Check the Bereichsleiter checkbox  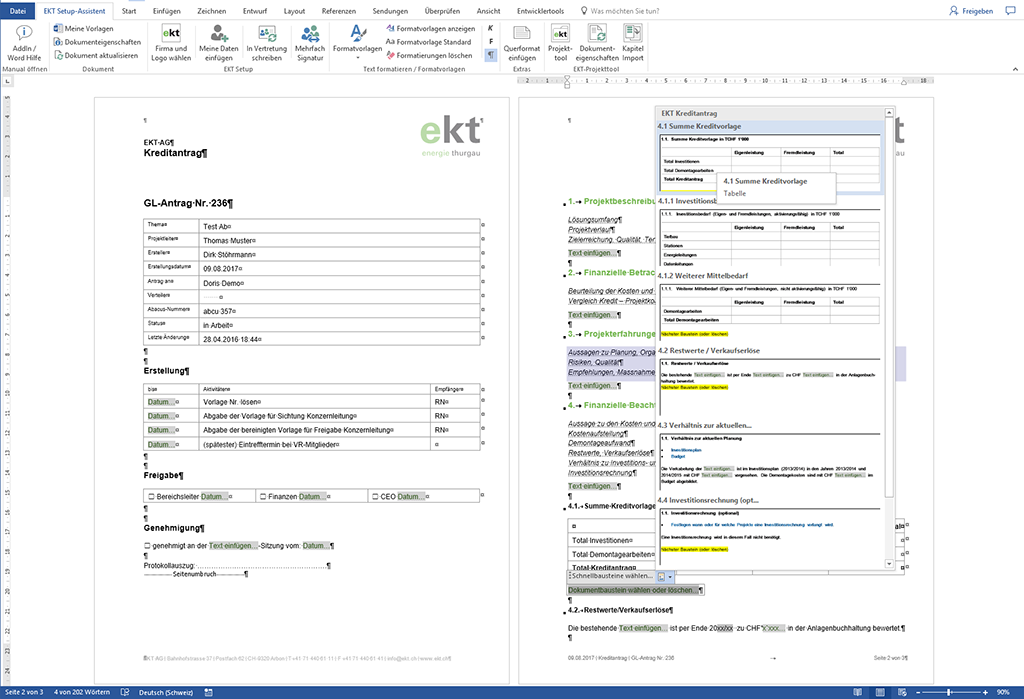152,496
